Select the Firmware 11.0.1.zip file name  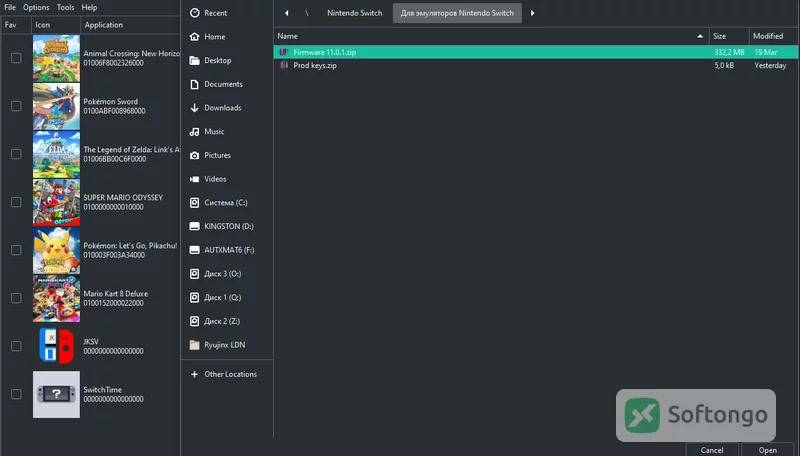(324, 52)
